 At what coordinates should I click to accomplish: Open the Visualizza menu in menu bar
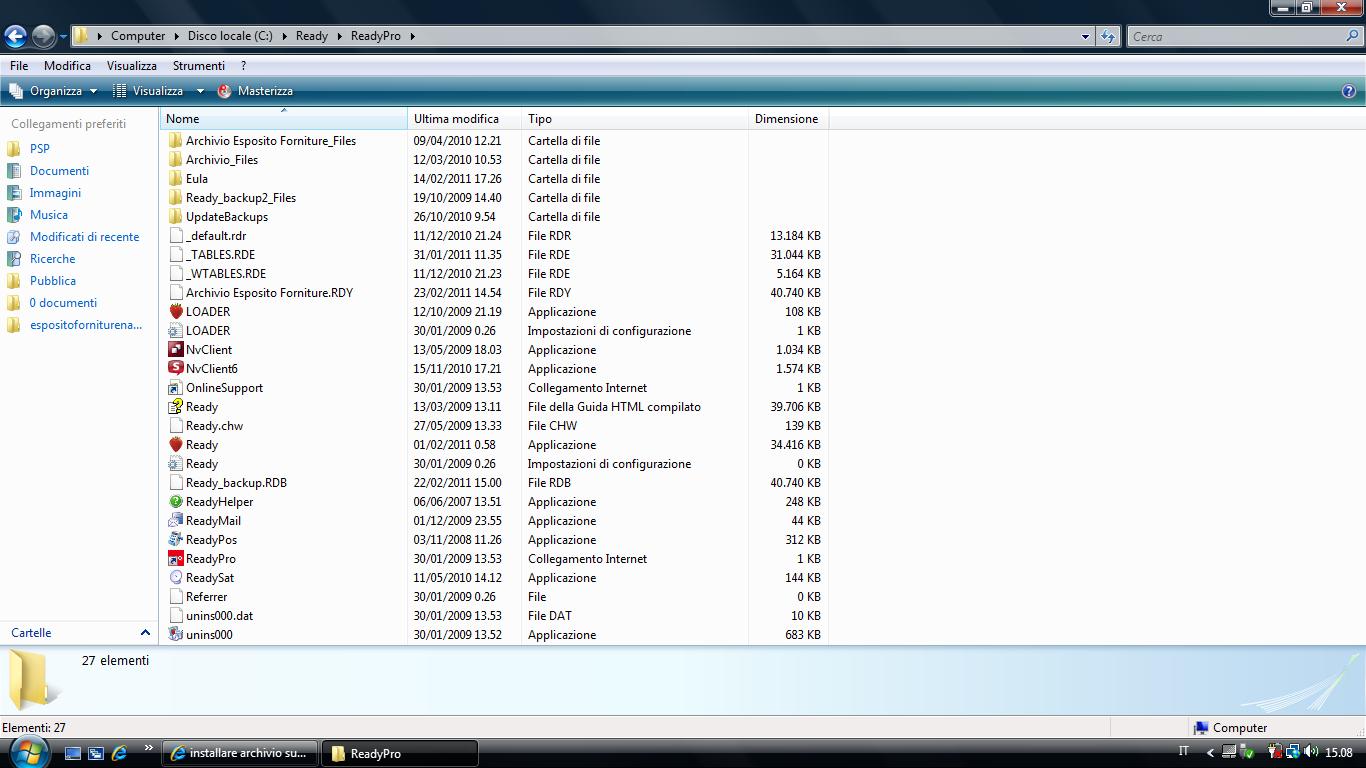pyautogui.click(x=132, y=66)
